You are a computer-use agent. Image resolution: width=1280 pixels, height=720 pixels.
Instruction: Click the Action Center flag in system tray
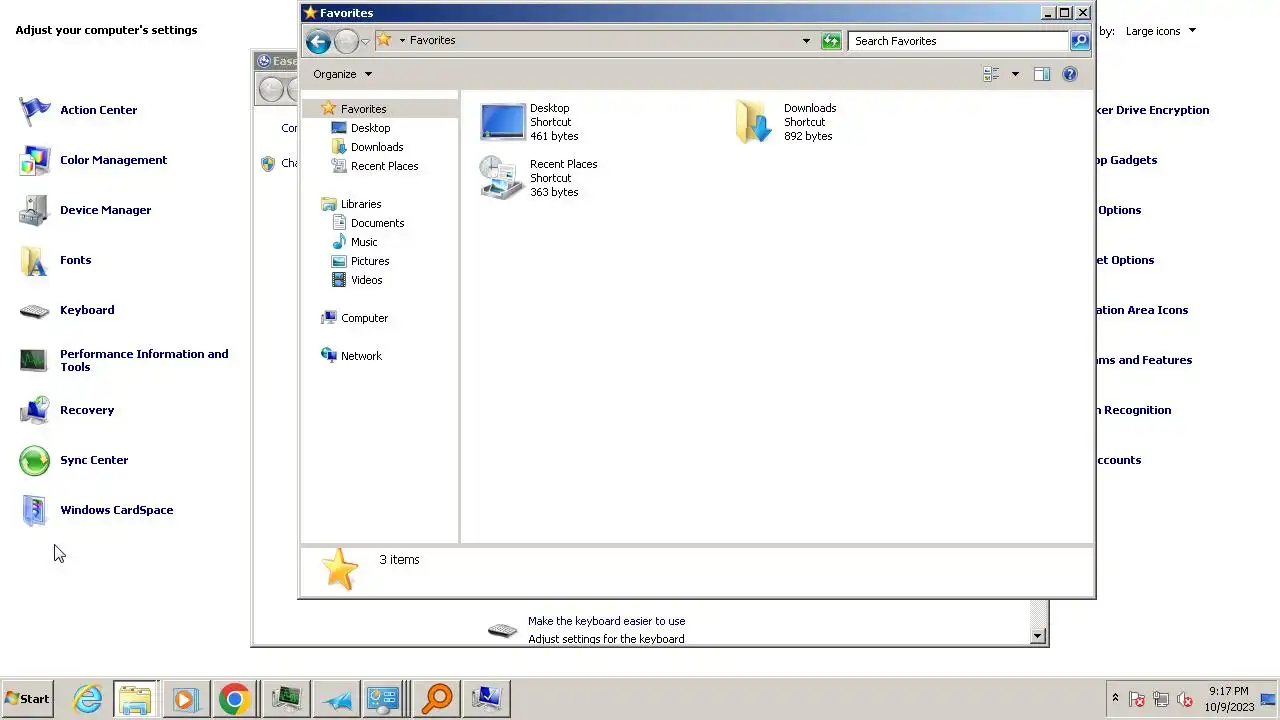pyautogui.click(x=1137, y=700)
